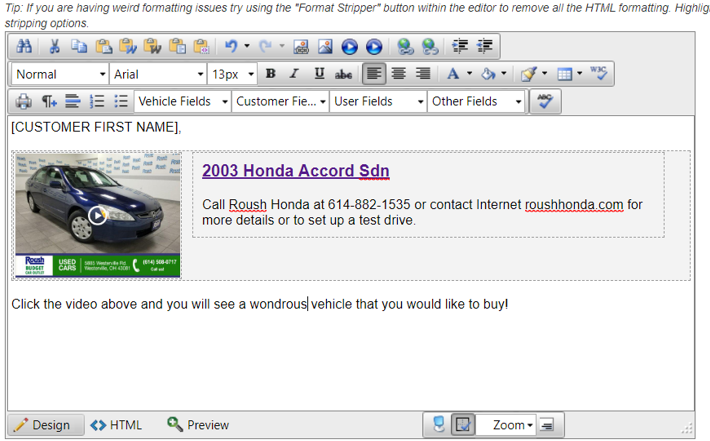Viewport: 710px width, 441px height.
Task: Click the Print icon in the toolbar
Action: tap(24, 101)
